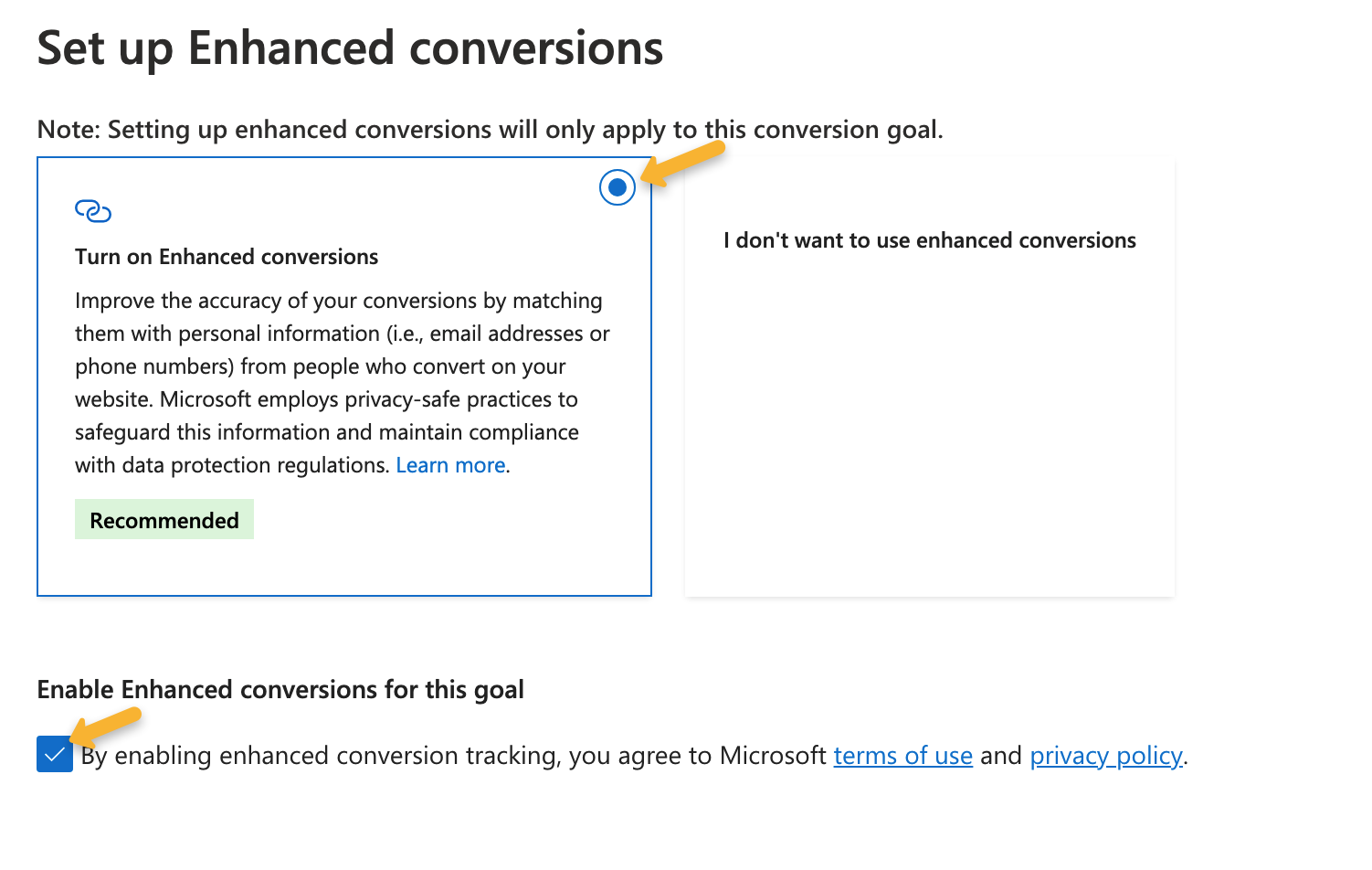This screenshot has width=1372, height=870.
Task: Uncheck the enhanced conversion tracking agreement checkbox
Action: pyautogui.click(x=55, y=755)
